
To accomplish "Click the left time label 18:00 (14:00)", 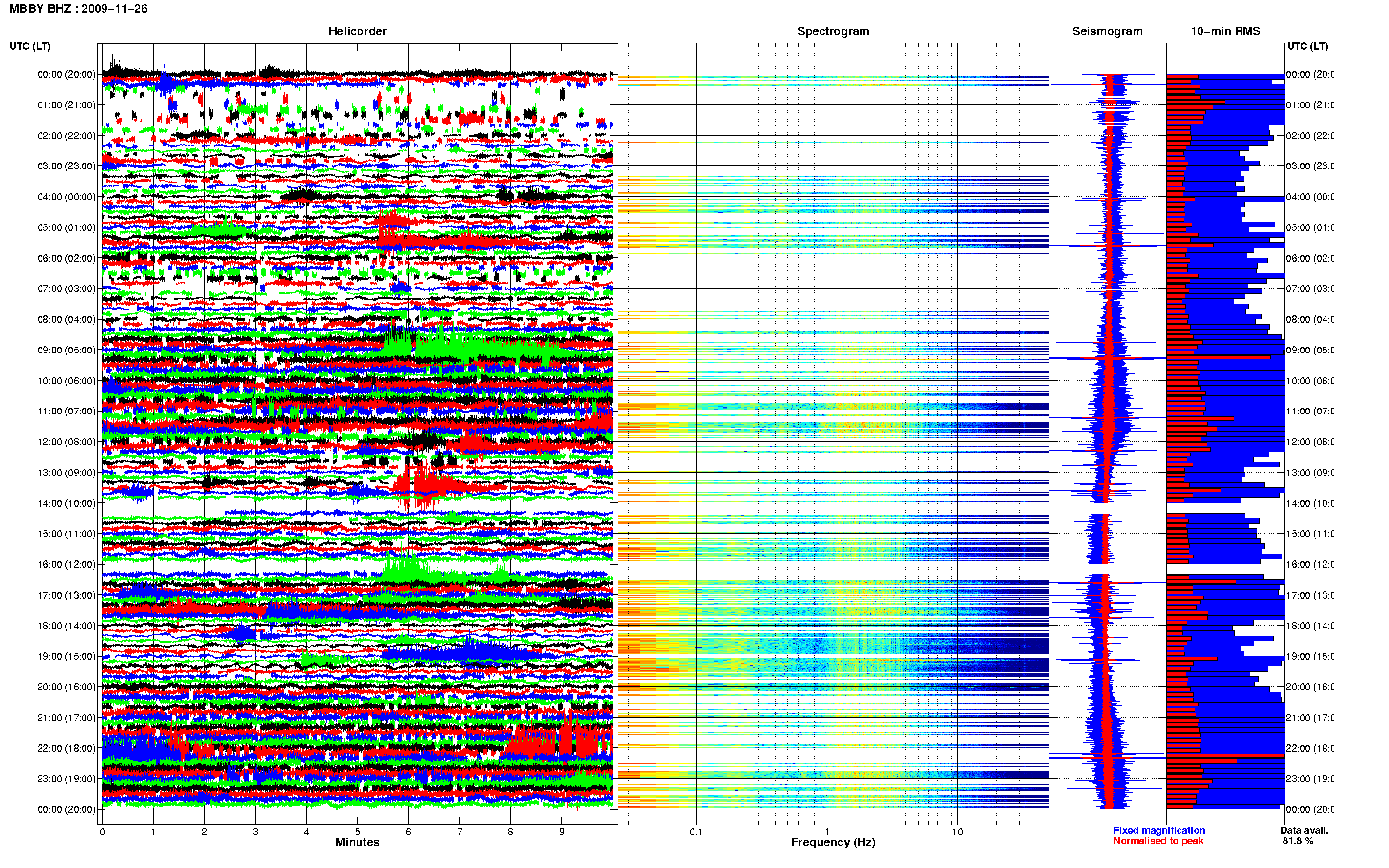I will pos(66,626).
